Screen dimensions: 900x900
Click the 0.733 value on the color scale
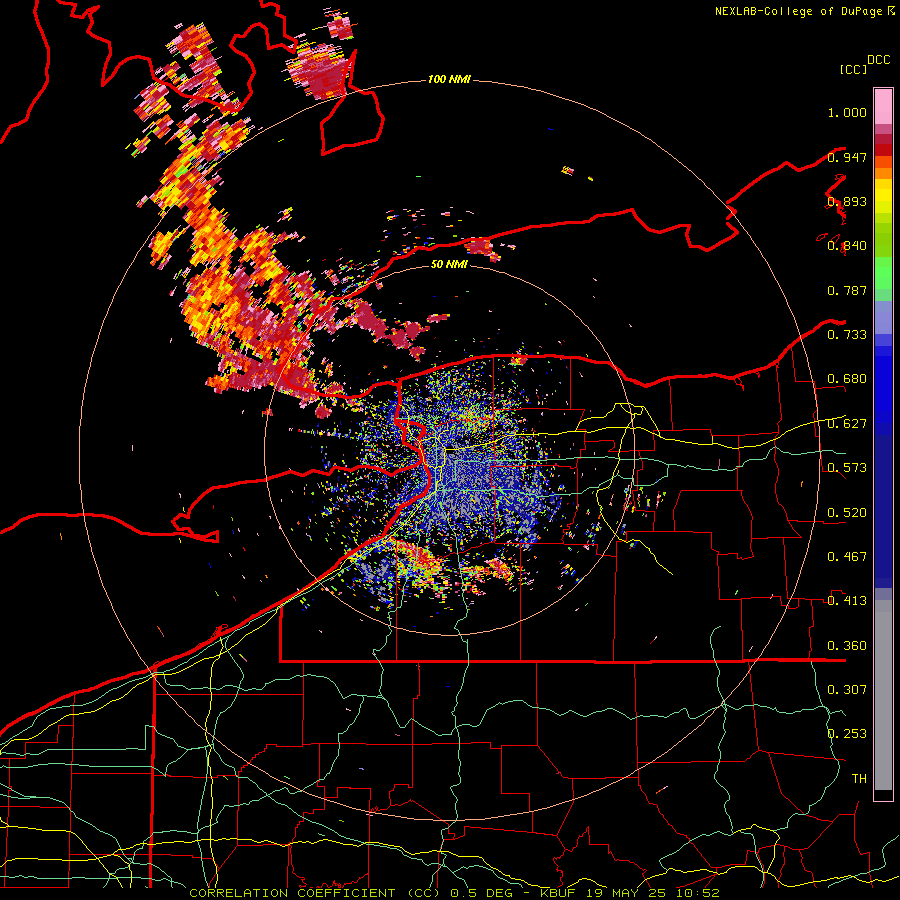point(847,335)
